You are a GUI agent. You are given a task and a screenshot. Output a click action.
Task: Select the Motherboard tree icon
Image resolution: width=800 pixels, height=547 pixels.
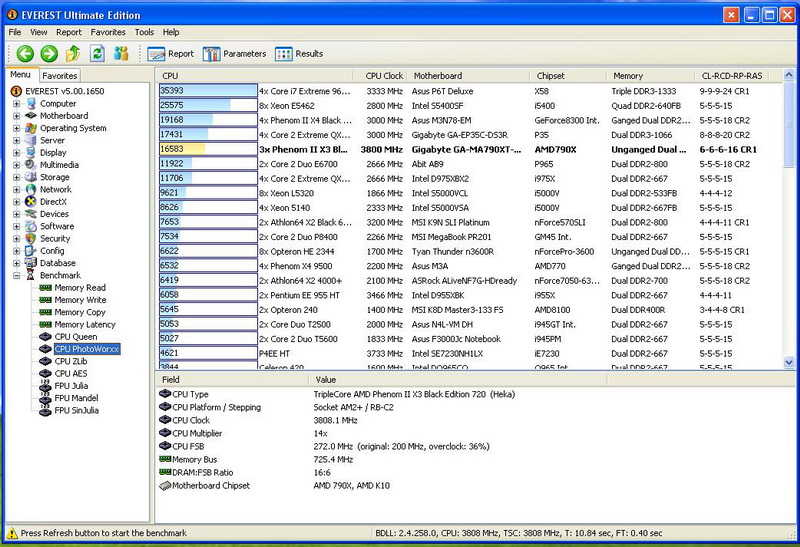pos(31,116)
